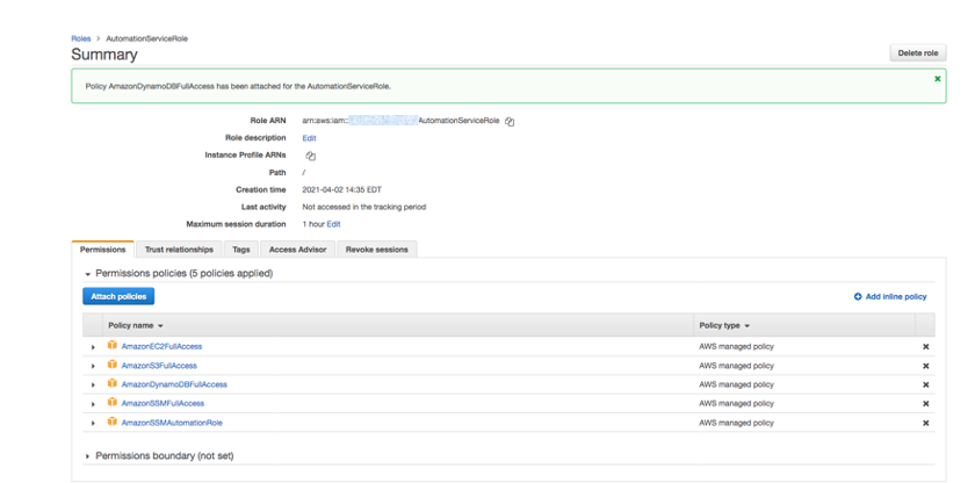Open the Access Advisor tab

(x=298, y=249)
